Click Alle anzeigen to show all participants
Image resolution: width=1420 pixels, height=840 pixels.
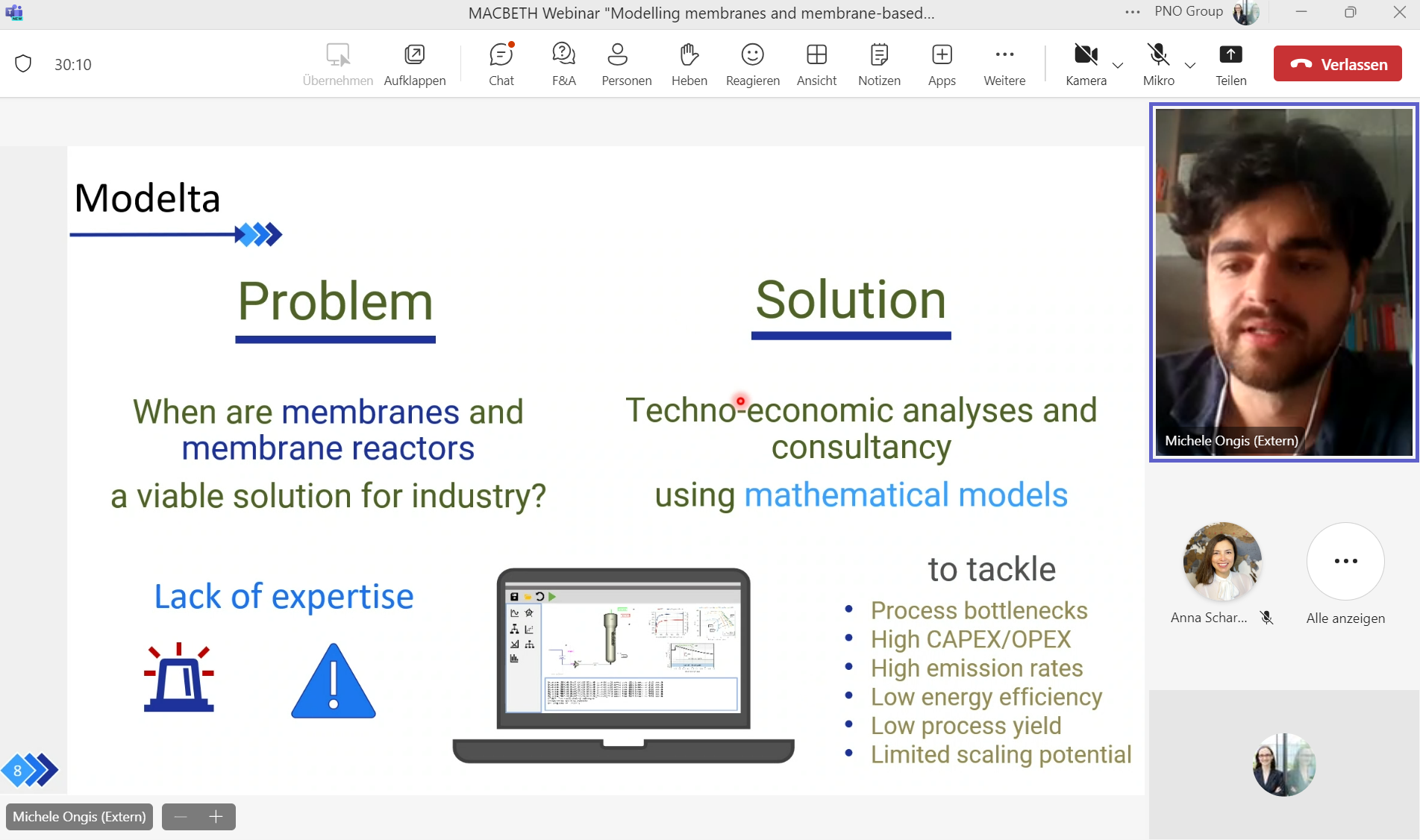(x=1345, y=574)
